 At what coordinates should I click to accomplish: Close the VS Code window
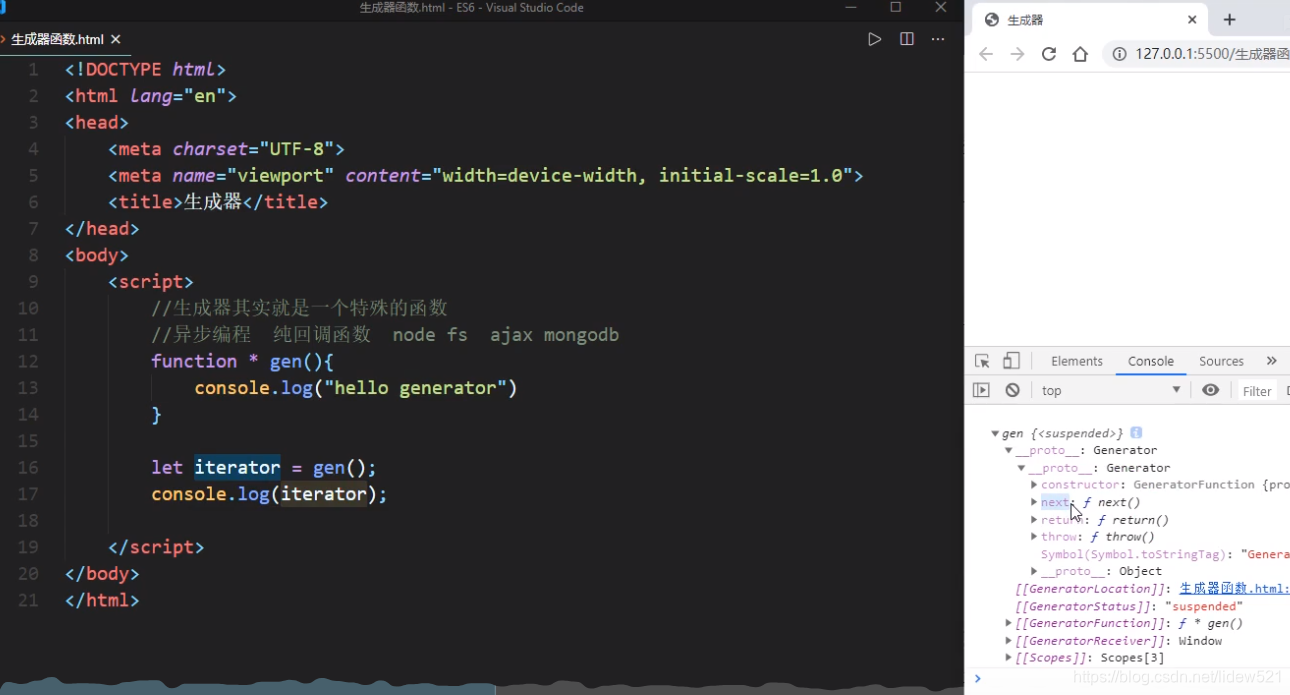point(941,8)
